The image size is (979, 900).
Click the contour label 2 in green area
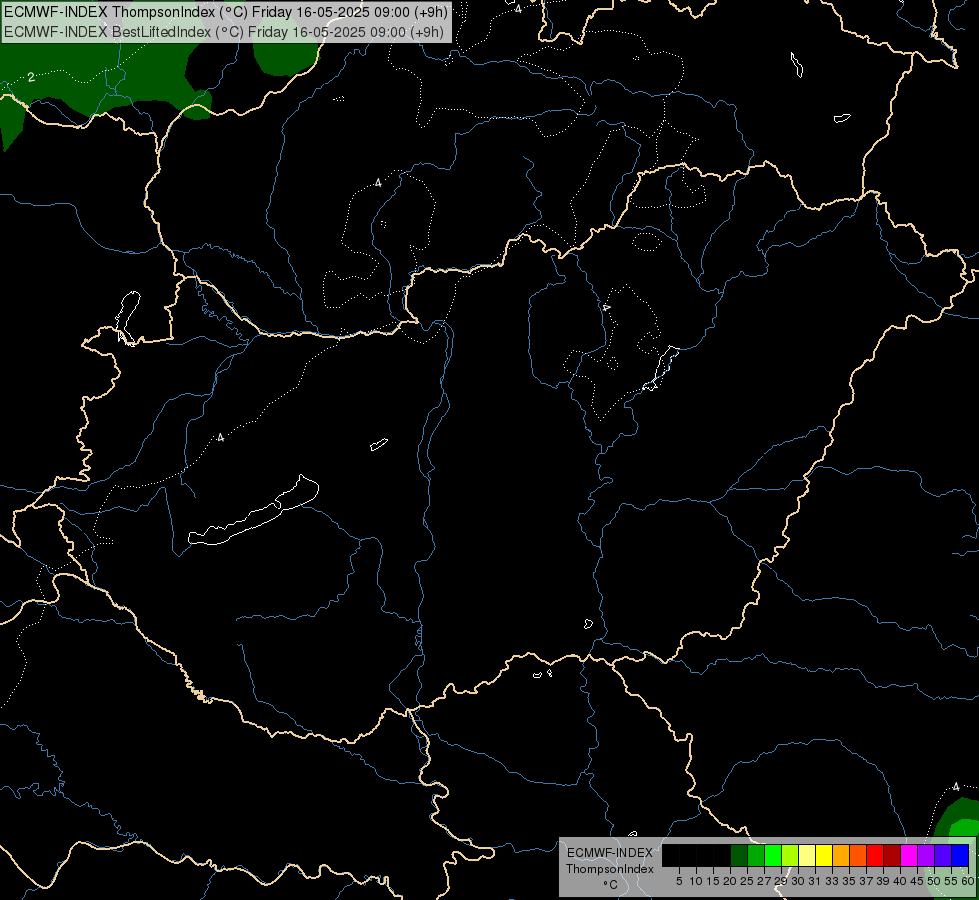pos(31,77)
